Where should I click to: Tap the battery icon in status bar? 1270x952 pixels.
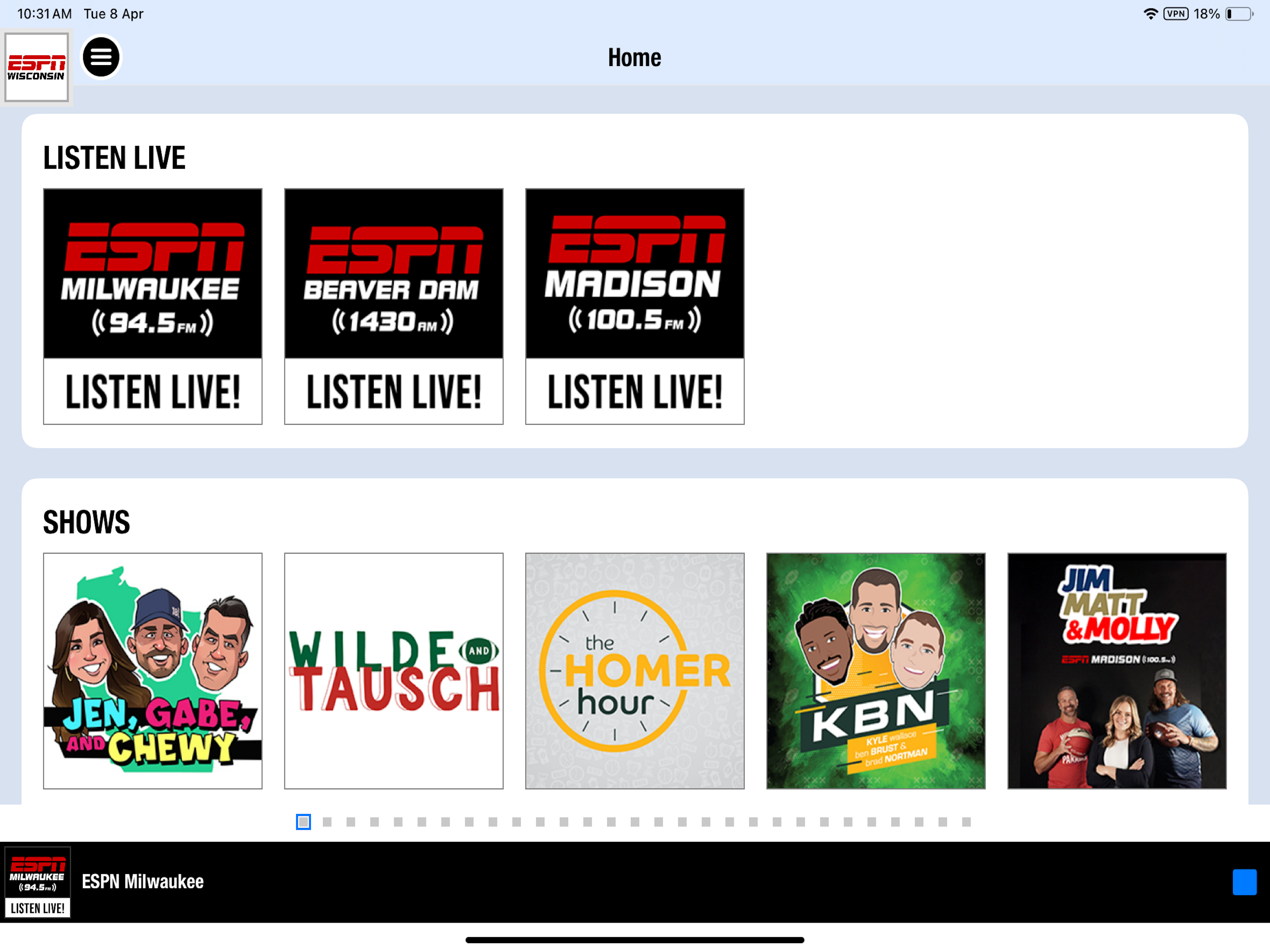[1240, 14]
